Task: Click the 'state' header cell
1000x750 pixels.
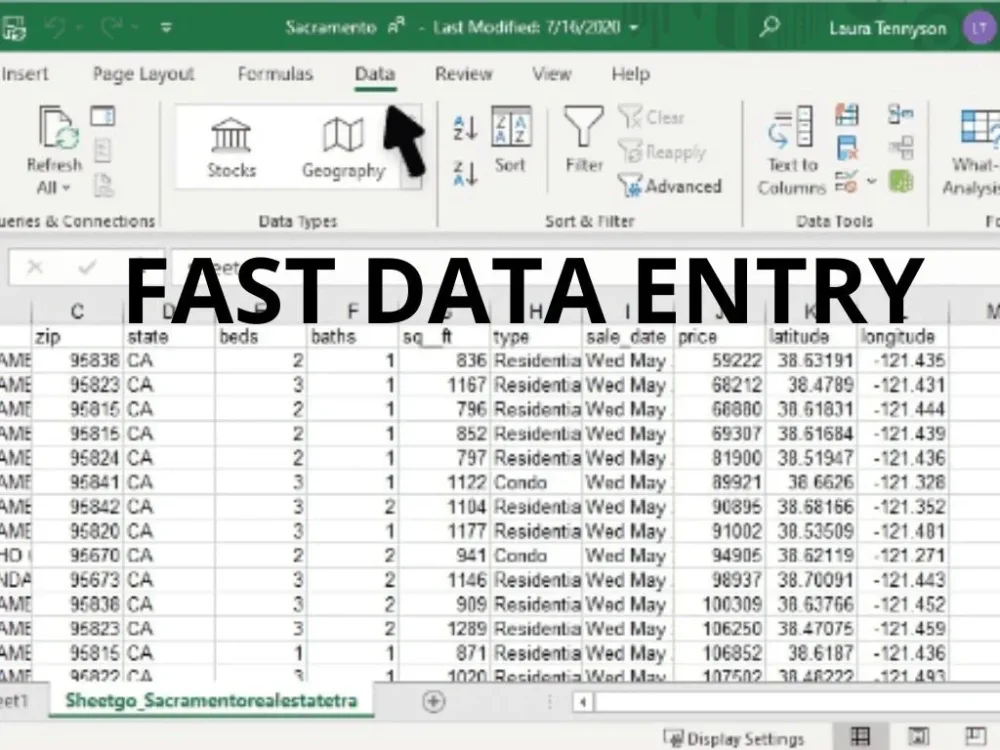Action: click(x=169, y=336)
